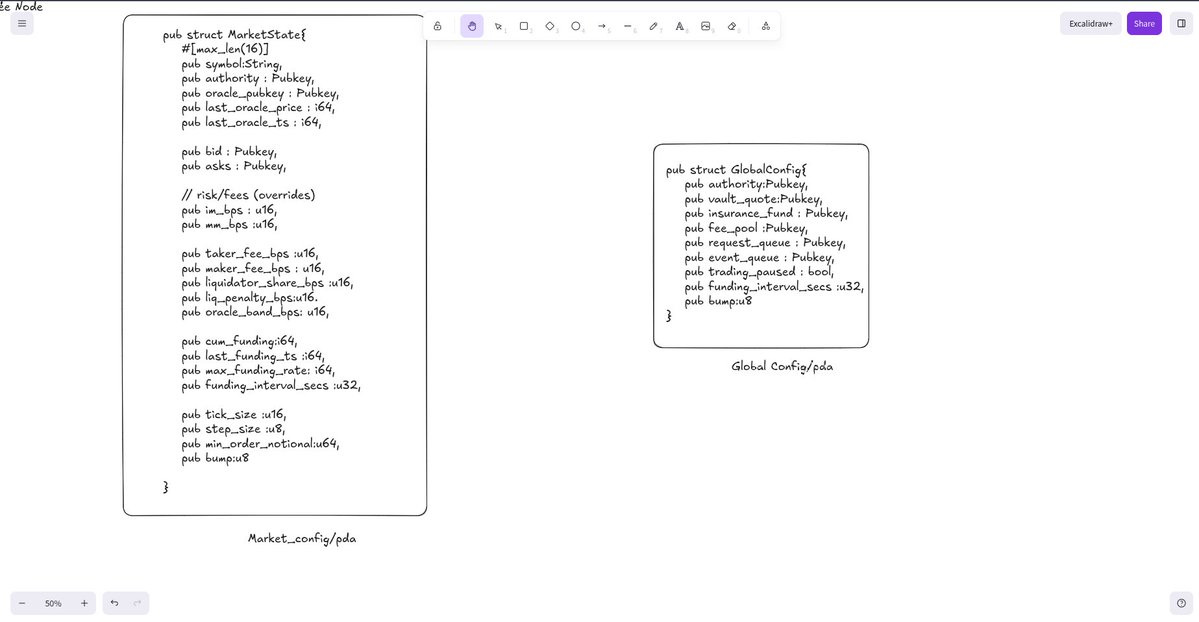Select the Arrow tool

pos(602,26)
